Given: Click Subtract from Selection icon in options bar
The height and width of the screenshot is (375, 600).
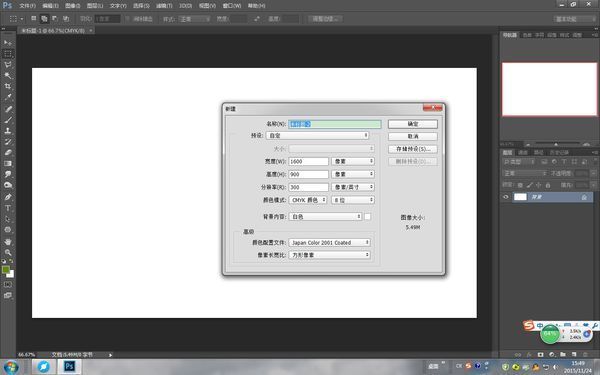Looking at the screenshot, I should [55, 18].
